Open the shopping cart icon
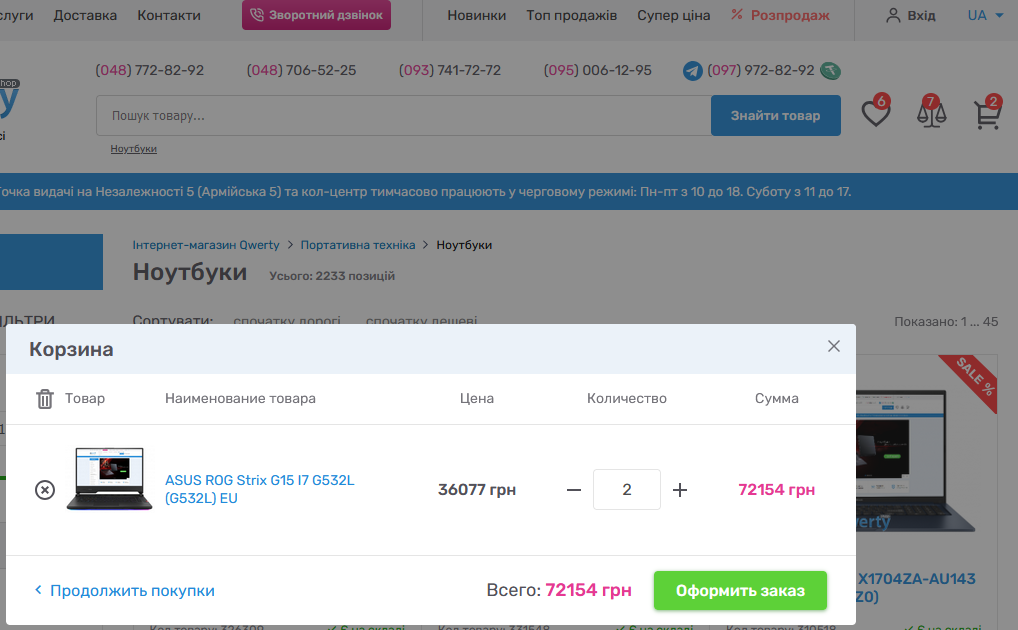1018x630 pixels. tap(987, 115)
